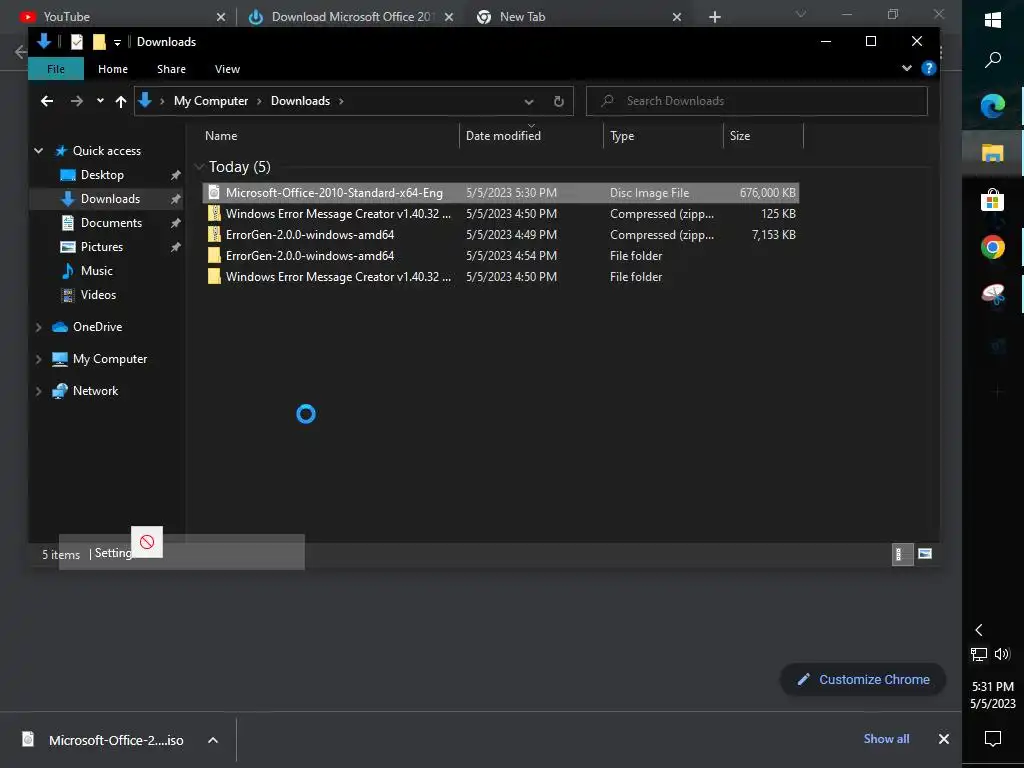Expand the OneDrive tree node

tap(39, 327)
